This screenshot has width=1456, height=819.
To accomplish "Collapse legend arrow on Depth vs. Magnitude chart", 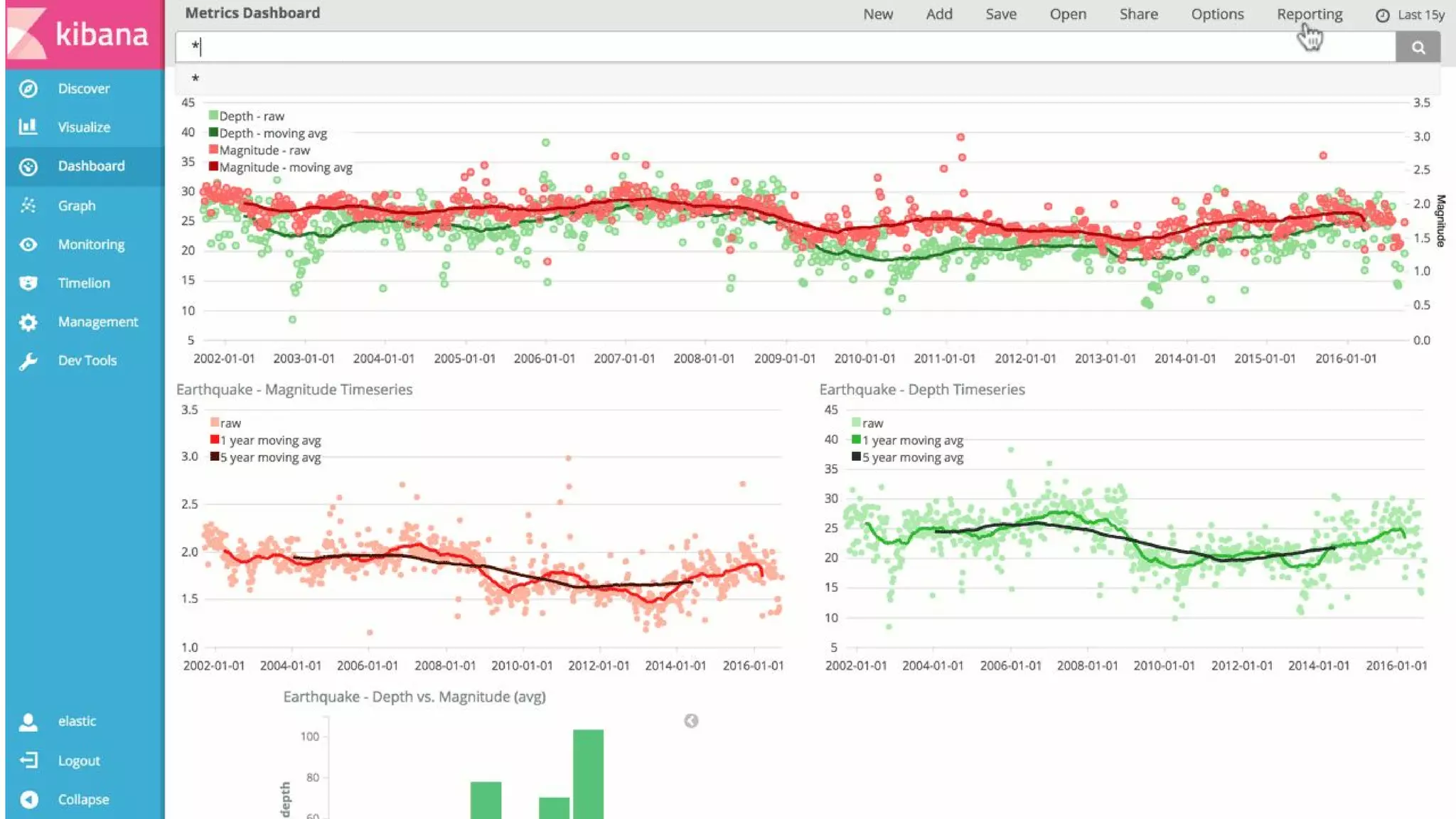I will coord(691,721).
